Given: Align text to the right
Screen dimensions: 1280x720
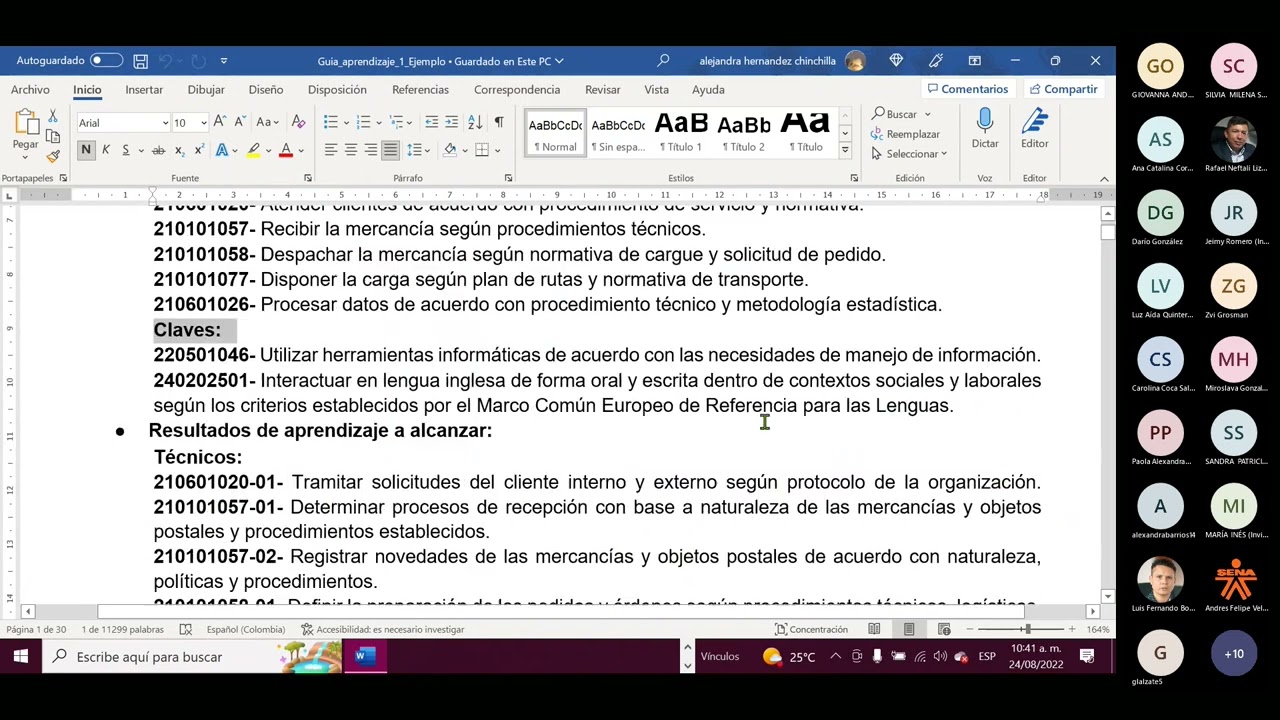Looking at the screenshot, I should [x=370, y=150].
